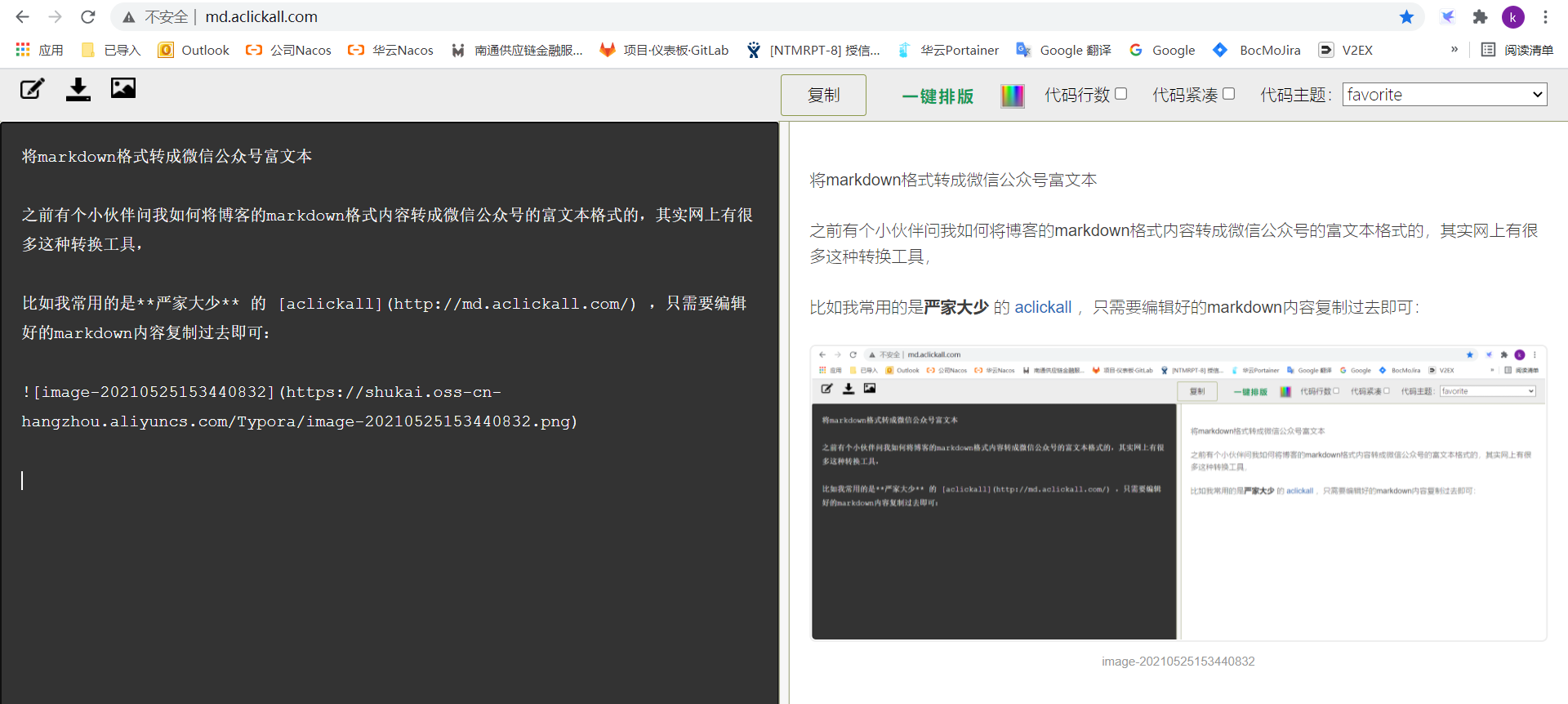Open the Google bookmark
The image size is (1568, 704).
point(1162,50)
